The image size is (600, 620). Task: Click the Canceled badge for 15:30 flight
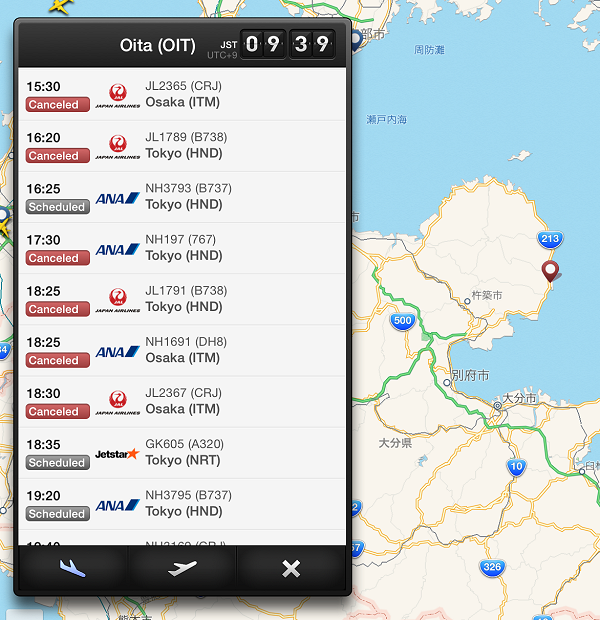(x=58, y=104)
